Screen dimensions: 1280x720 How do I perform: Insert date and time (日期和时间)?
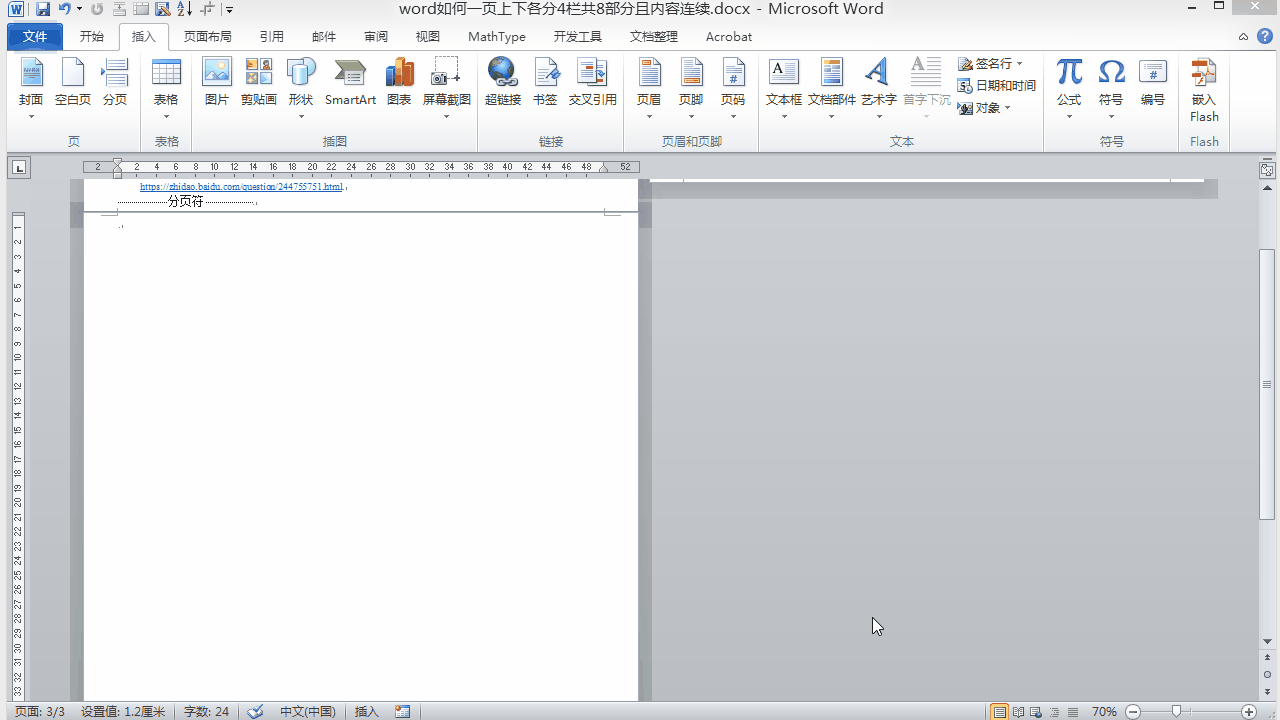point(997,86)
